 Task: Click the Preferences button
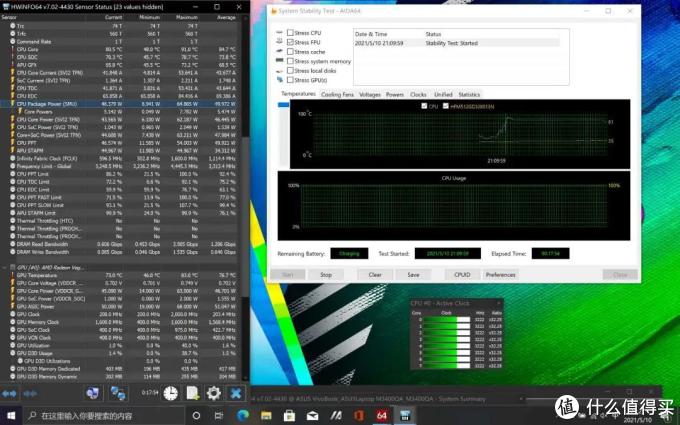(x=500, y=274)
